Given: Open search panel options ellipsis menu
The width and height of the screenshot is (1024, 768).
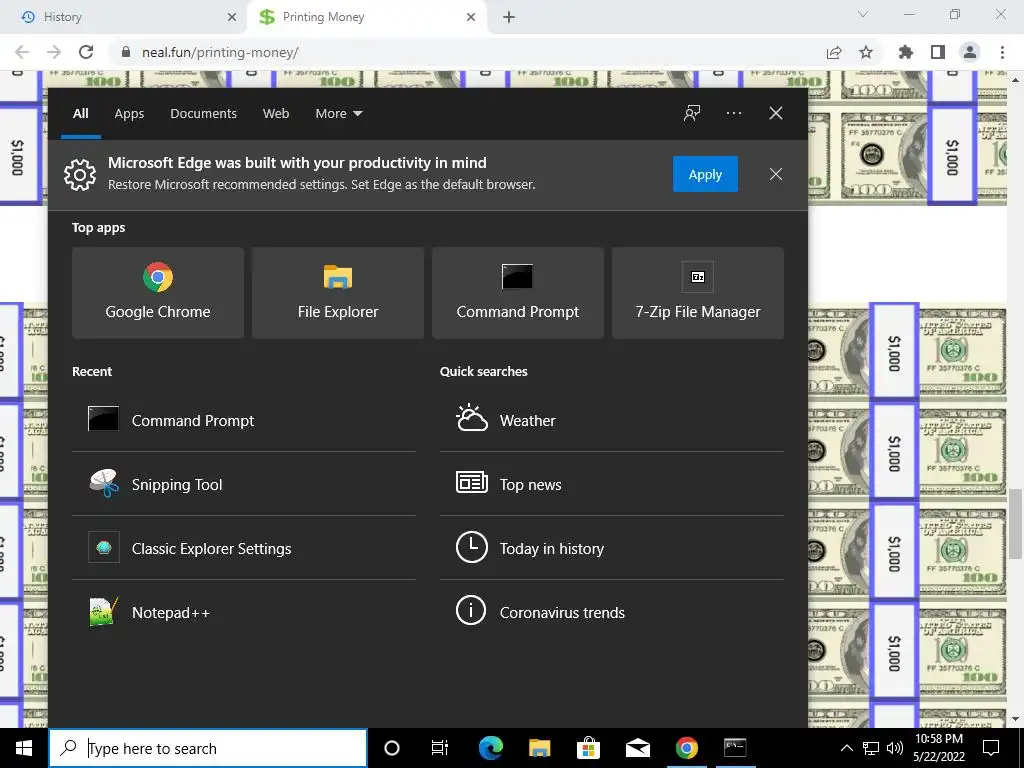Looking at the screenshot, I should click(733, 113).
